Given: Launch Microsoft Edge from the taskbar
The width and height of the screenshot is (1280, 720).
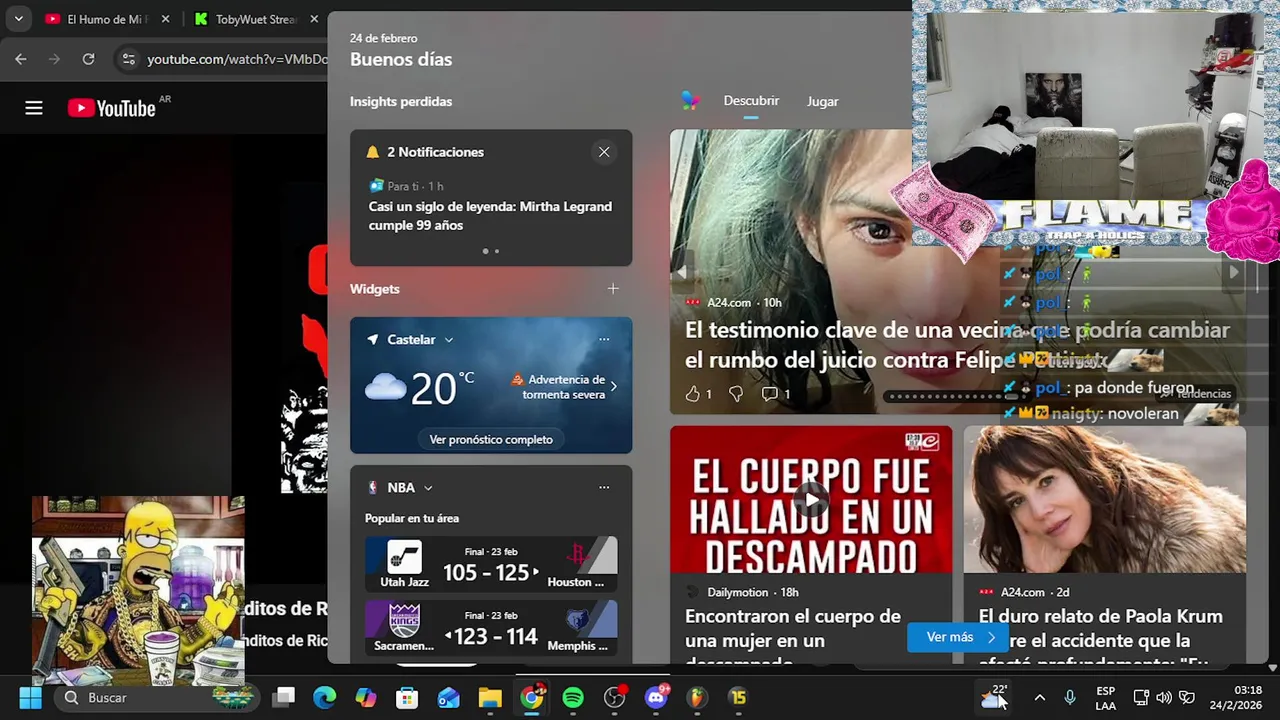Looking at the screenshot, I should [x=325, y=697].
